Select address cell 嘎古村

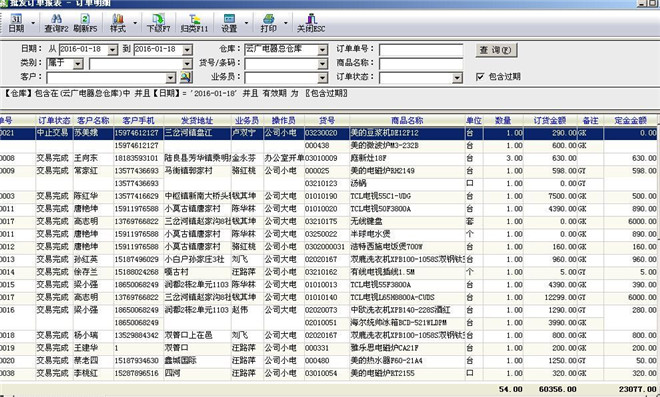tap(197, 272)
